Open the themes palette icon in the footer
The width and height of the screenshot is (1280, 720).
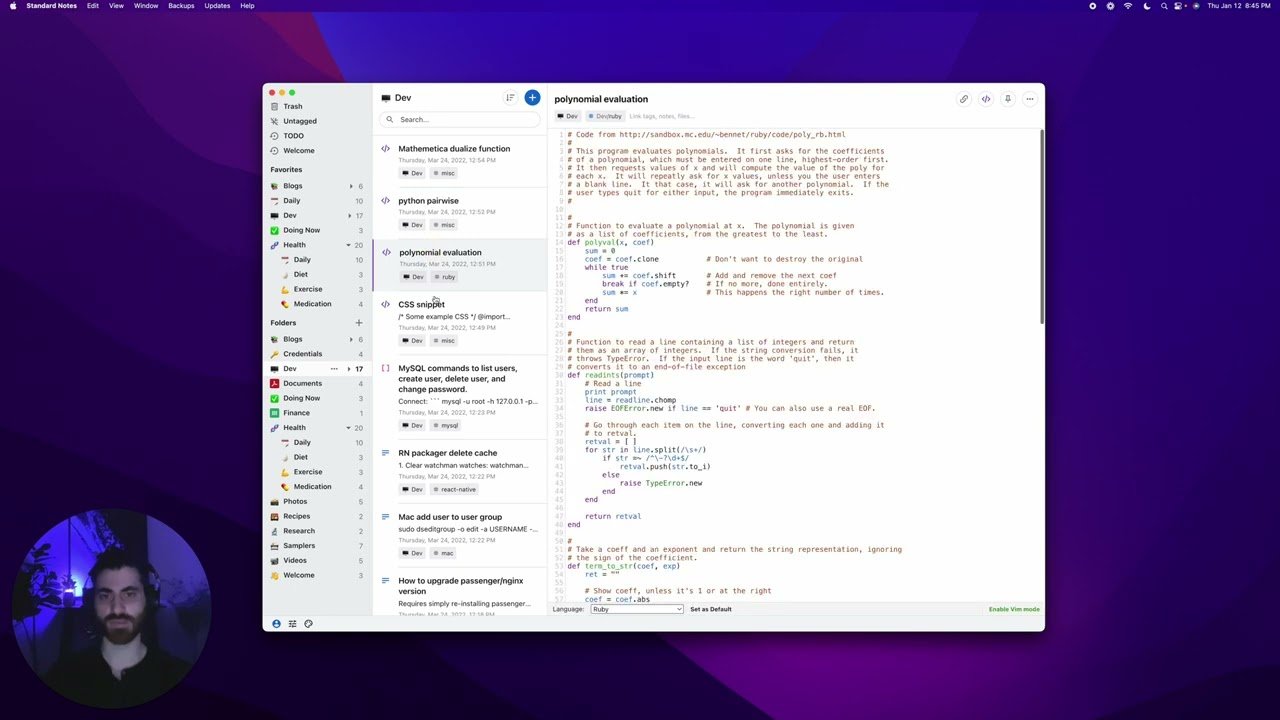308,624
